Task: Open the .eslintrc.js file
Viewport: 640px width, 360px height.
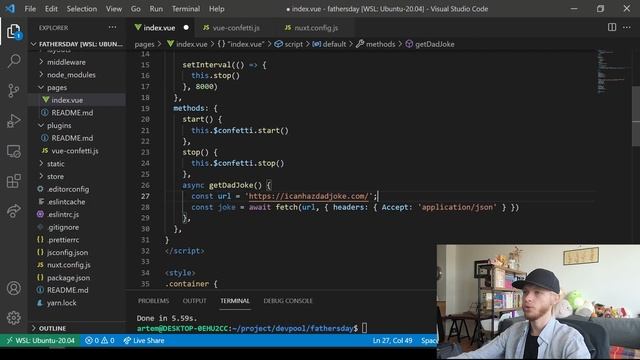Action: [x=77, y=214]
